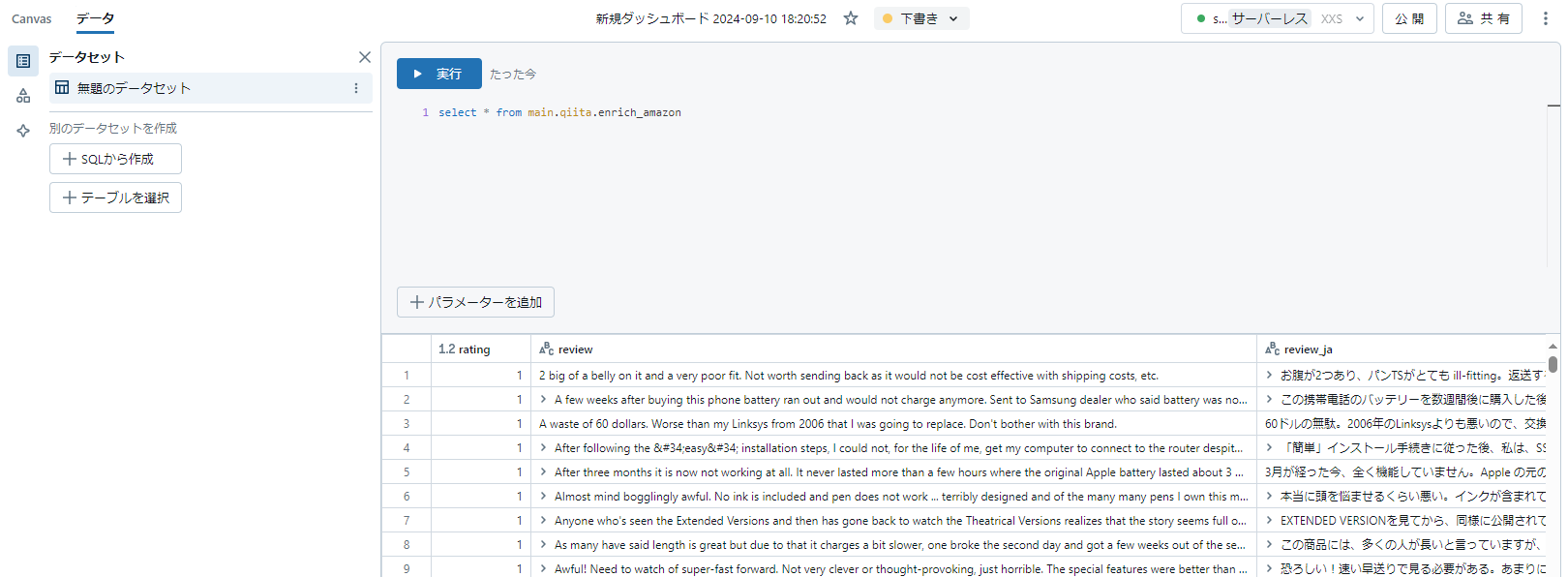Click the review_ja column header
The height and width of the screenshot is (577, 1568).
1402,349
